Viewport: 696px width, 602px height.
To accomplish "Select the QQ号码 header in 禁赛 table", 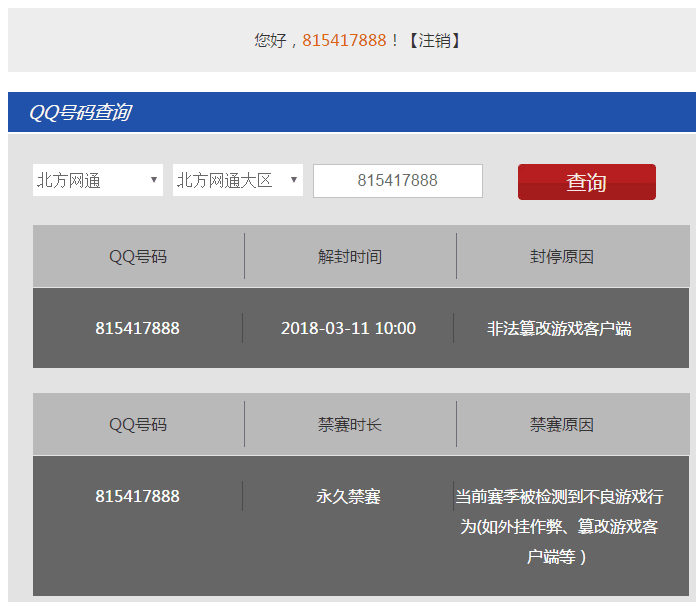I will pyautogui.click(x=138, y=425).
